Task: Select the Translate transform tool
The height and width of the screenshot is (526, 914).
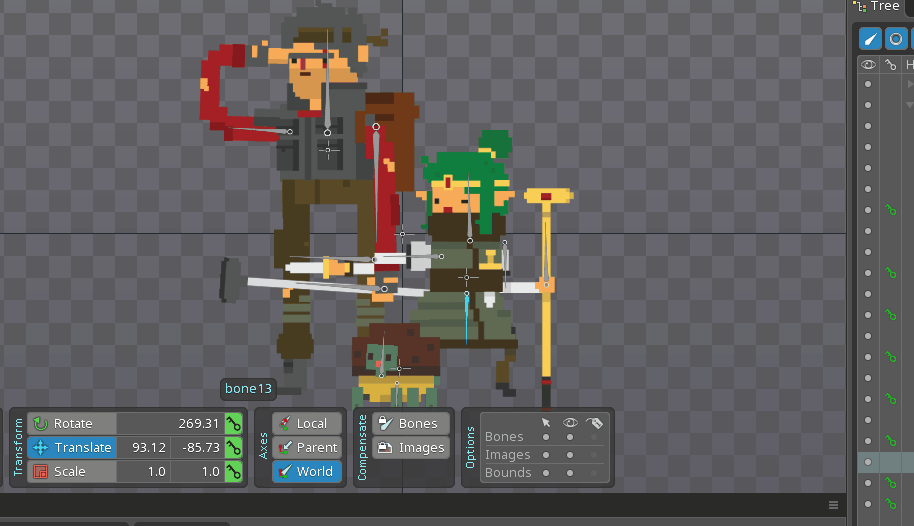Action: point(72,447)
